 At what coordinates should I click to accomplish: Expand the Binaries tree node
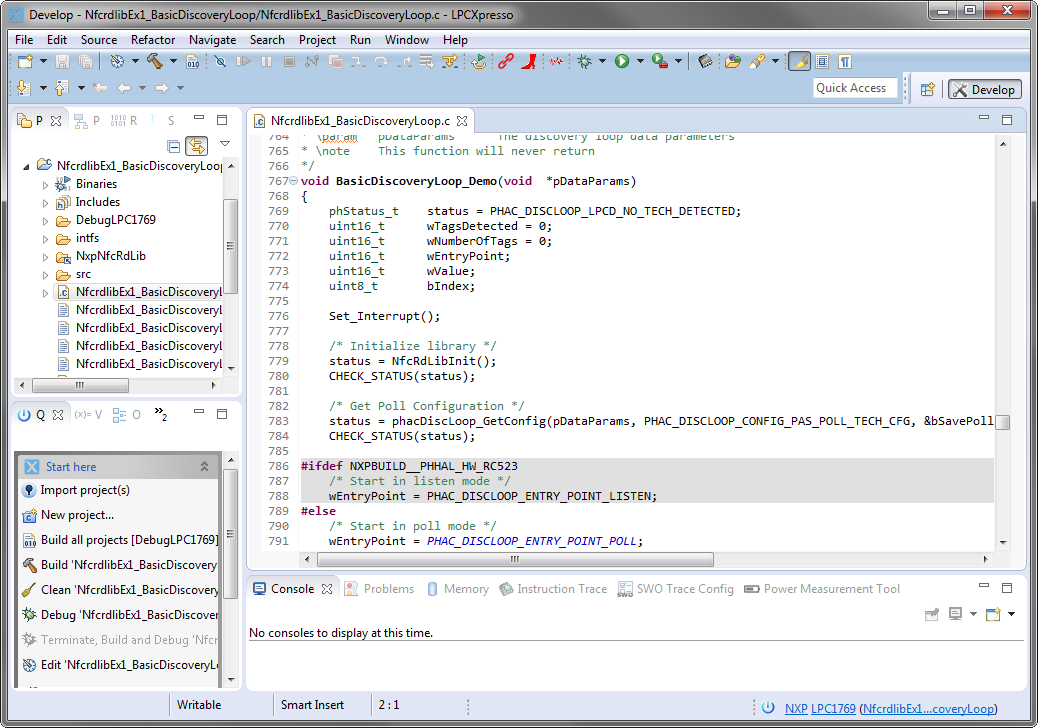[45, 184]
